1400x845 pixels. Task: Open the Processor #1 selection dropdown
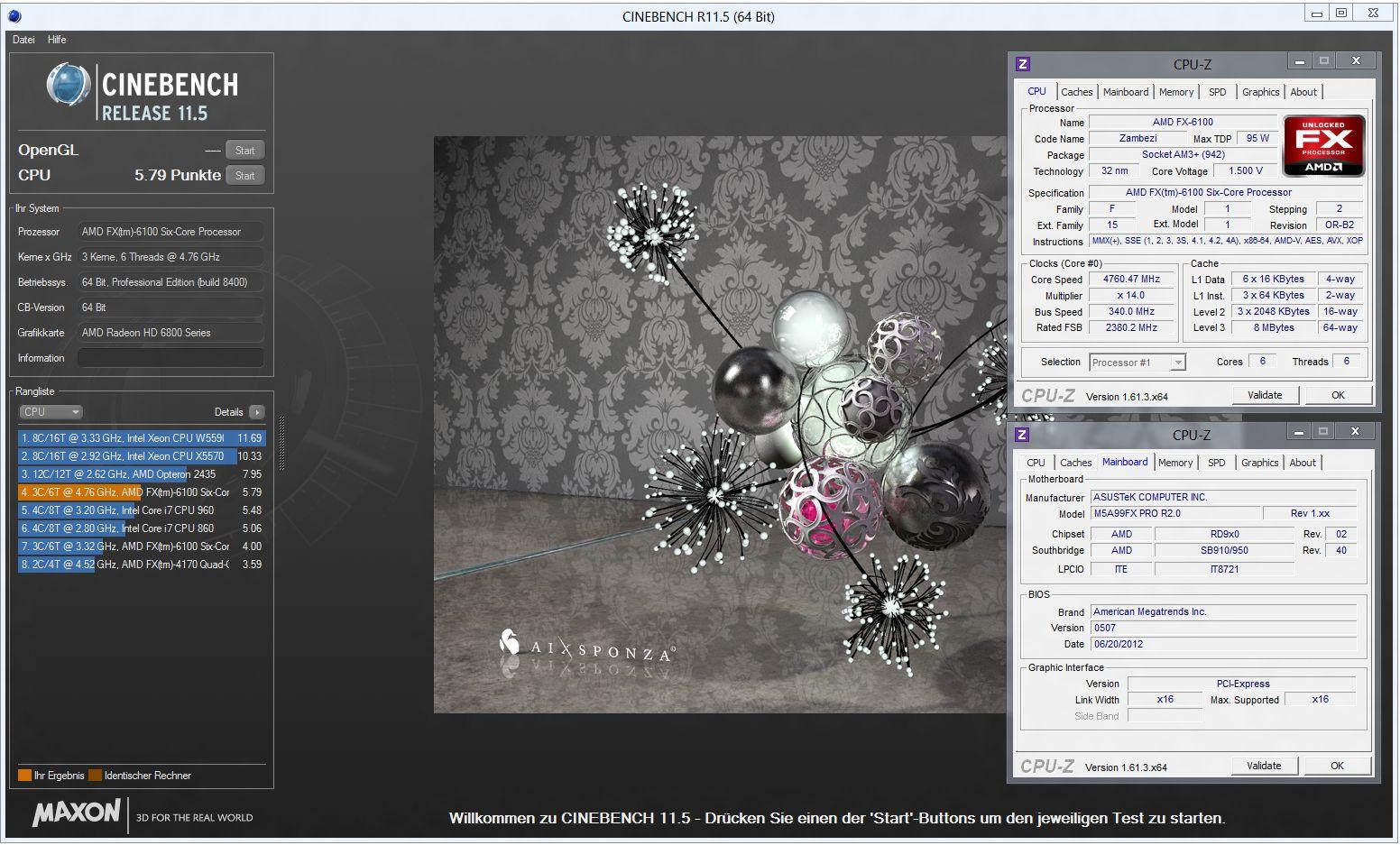[x=1137, y=363]
